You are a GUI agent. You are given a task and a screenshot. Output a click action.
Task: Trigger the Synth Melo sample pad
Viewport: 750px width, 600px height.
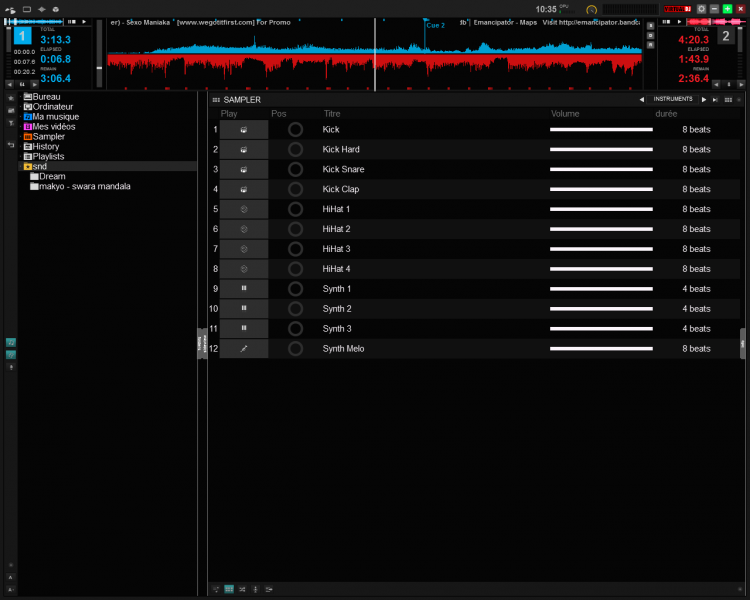(244, 349)
